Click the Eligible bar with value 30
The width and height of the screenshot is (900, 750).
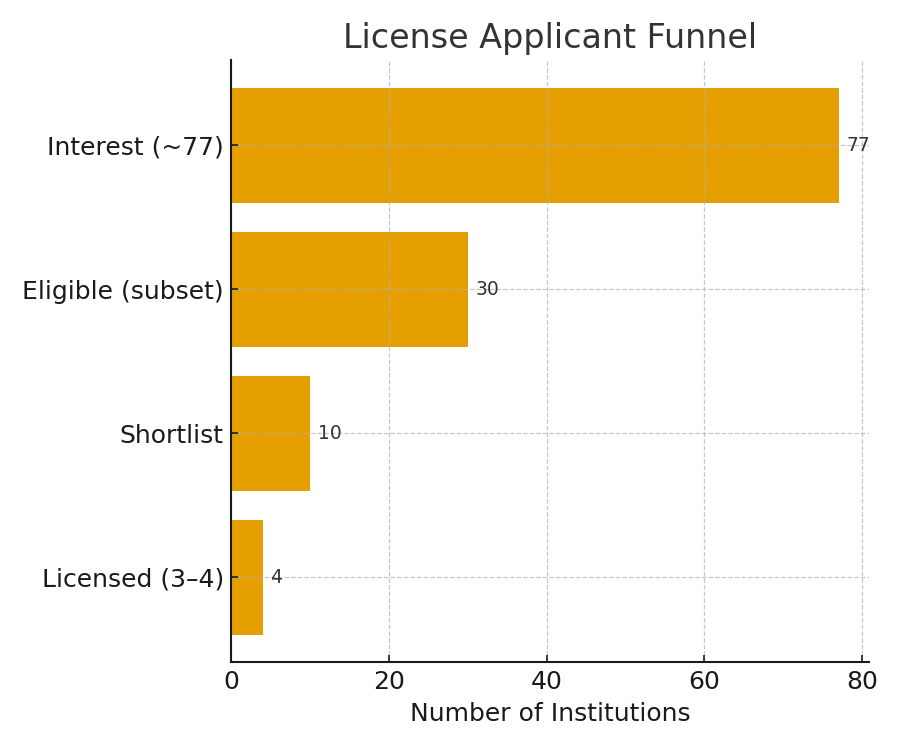(x=350, y=289)
